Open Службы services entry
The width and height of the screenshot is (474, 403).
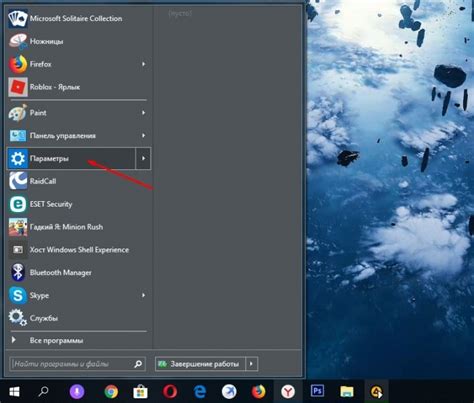tap(77, 318)
